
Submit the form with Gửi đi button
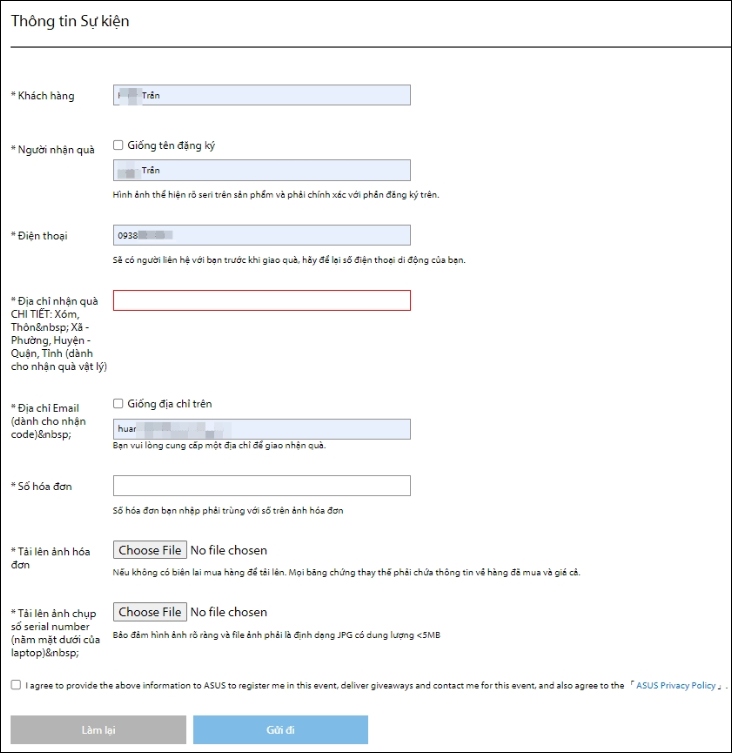(280, 730)
